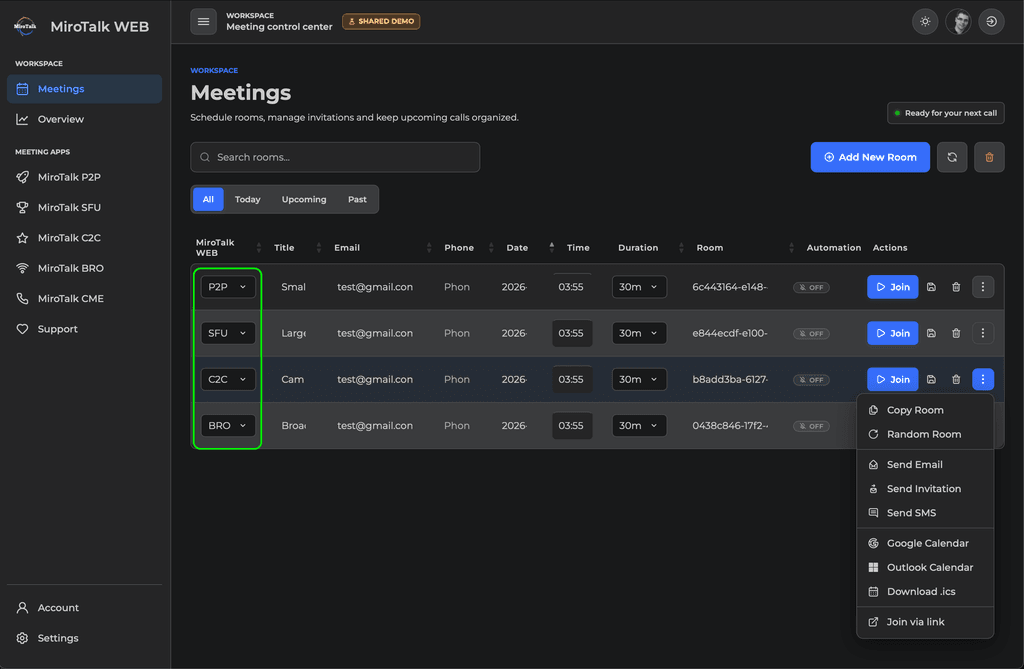Screen dimensions: 1024x669
Task: Add to Google Calendar from menu
Action: (925, 544)
